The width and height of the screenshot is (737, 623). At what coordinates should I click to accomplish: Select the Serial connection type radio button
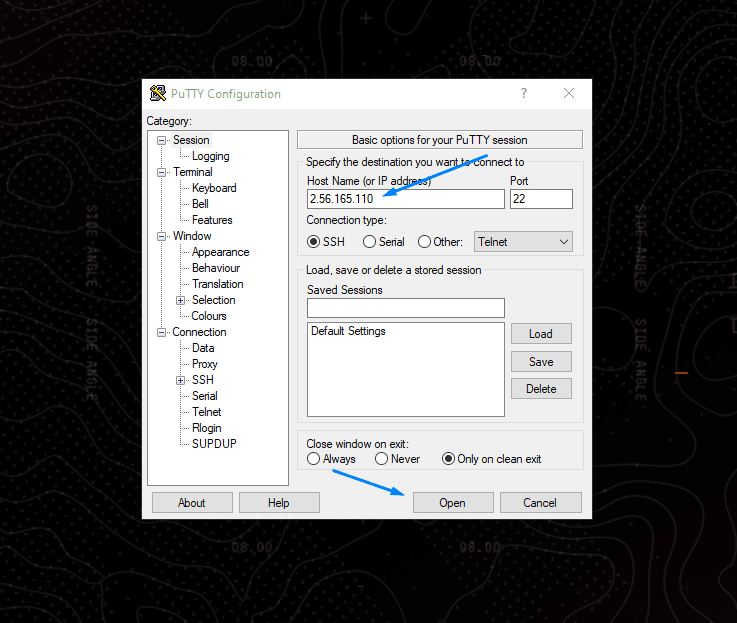(x=369, y=242)
